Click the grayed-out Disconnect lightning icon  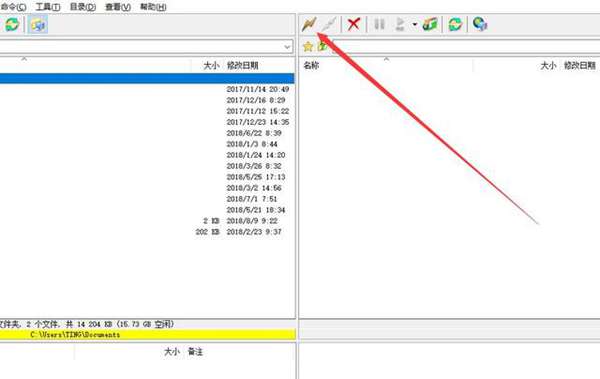(328, 25)
